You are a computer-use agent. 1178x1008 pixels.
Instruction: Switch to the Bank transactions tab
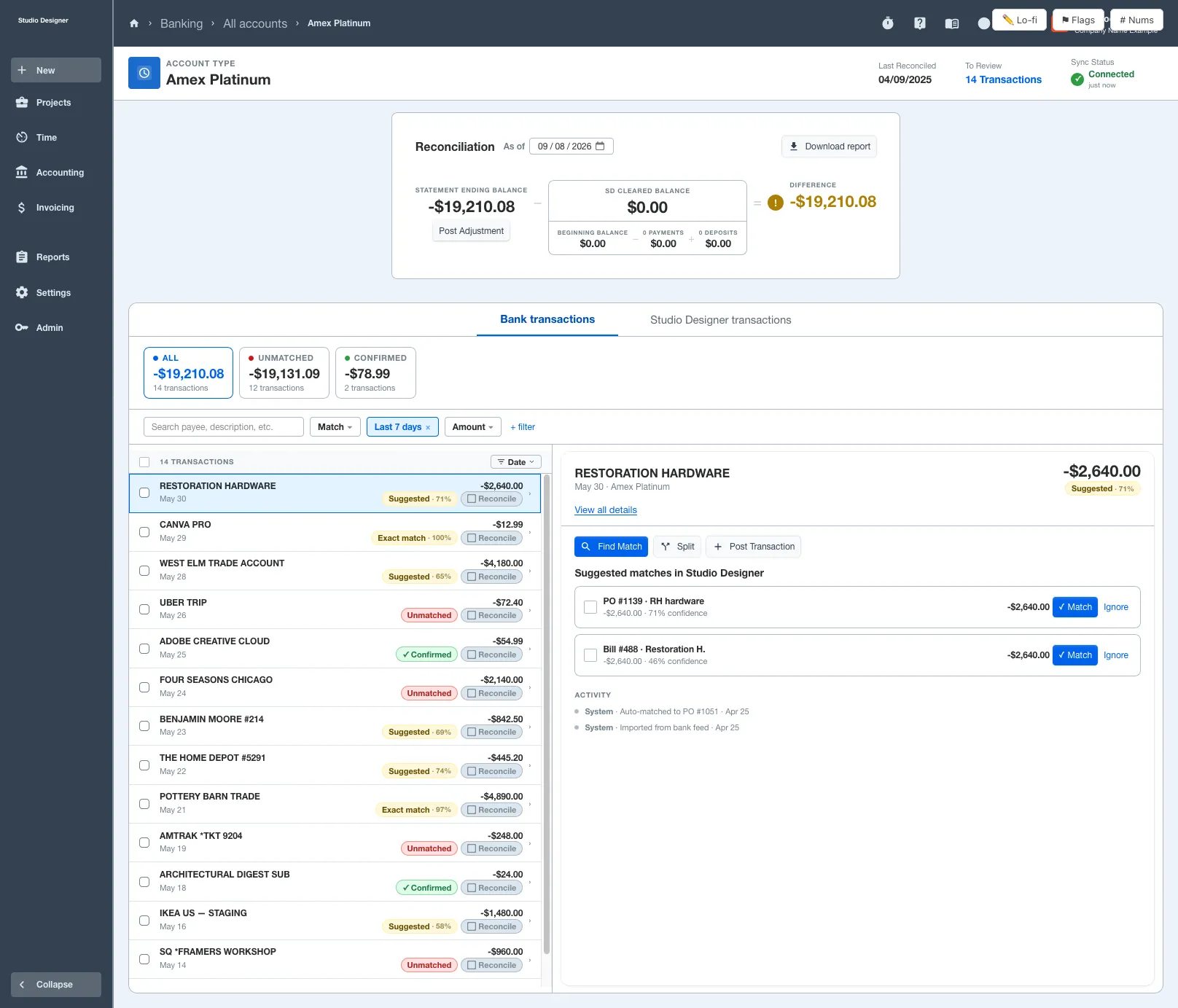547,319
